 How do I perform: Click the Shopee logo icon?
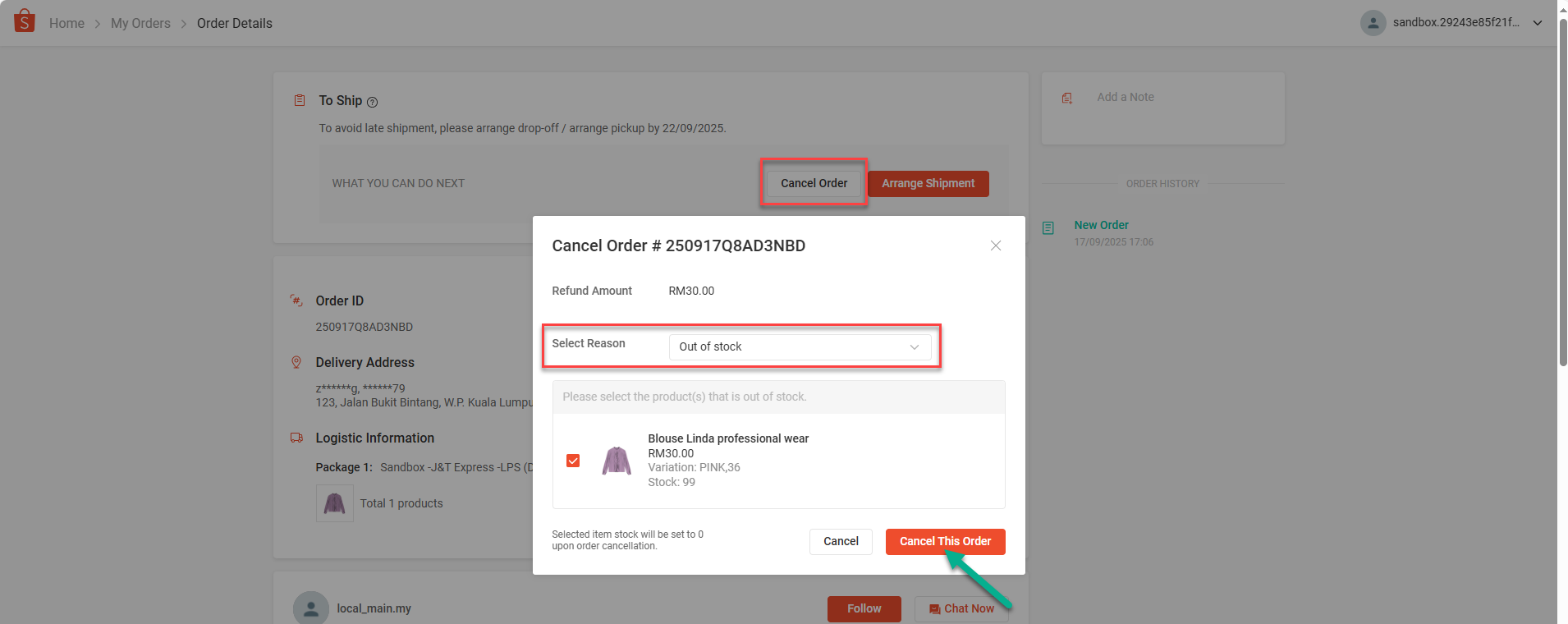pyautogui.click(x=25, y=21)
